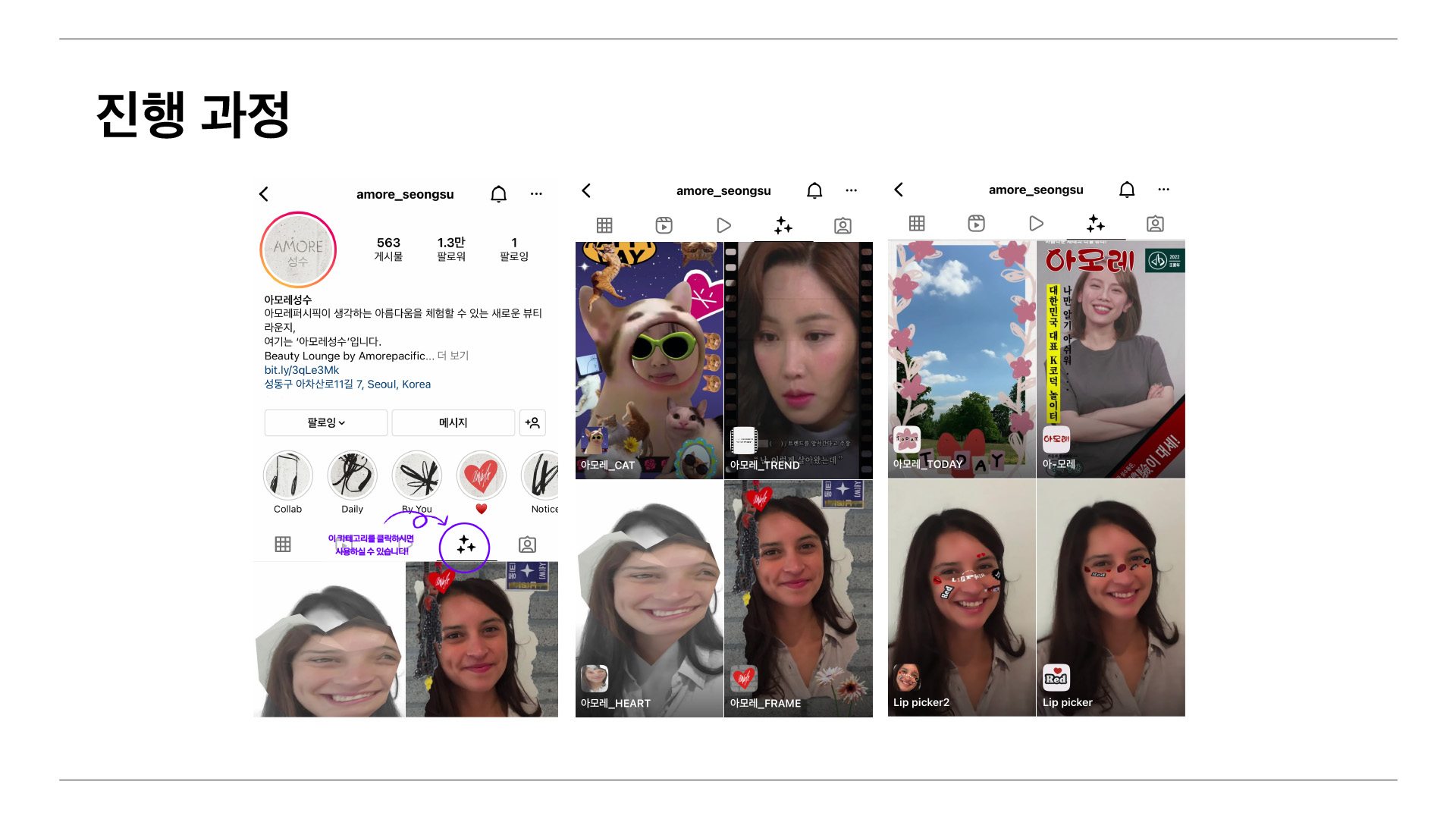Open the 아모레_TREND filter effect
This screenshot has height=819, width=1456.
coord(799,360)
